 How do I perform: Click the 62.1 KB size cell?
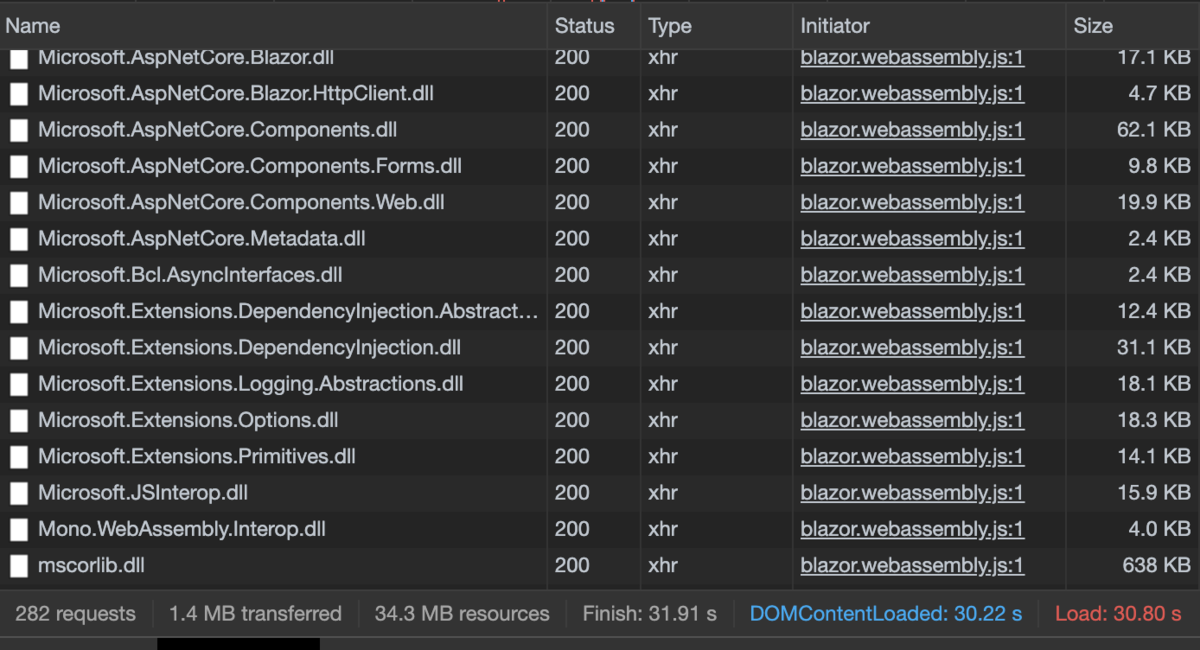tap(1154, 130)
